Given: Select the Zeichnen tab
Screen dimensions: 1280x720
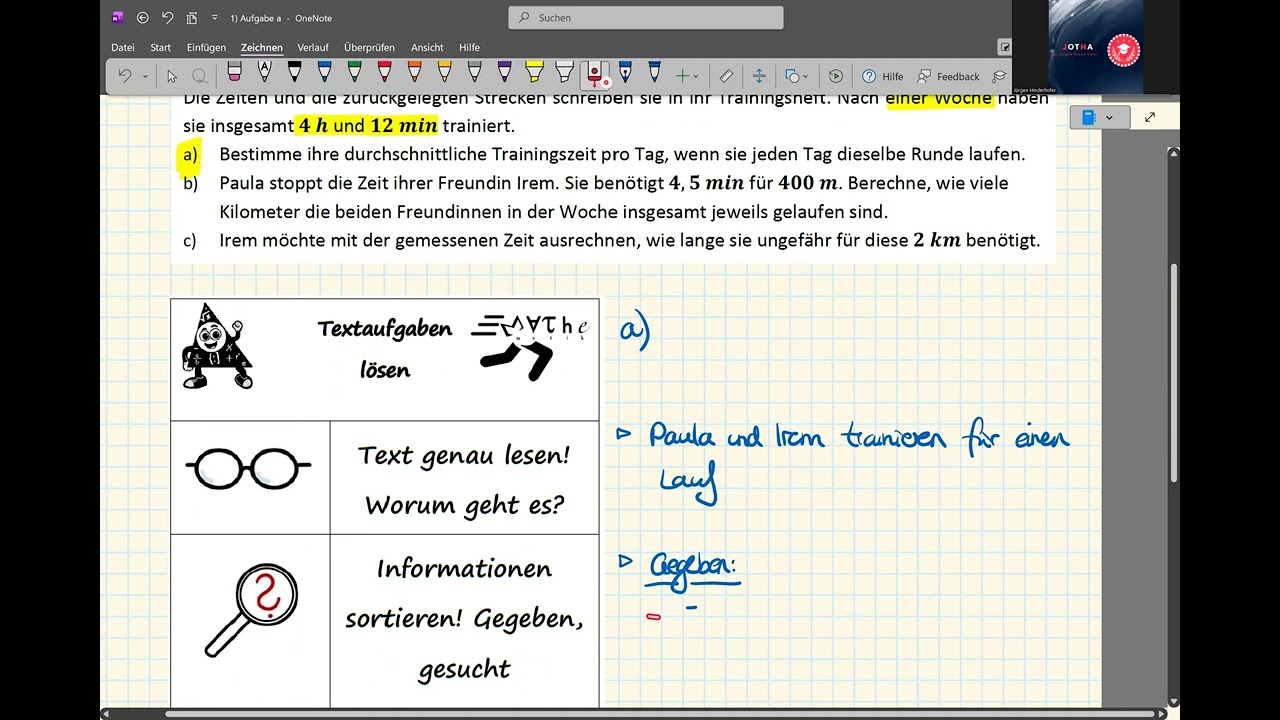Looking at the screenshot, I should click(262, 47).
